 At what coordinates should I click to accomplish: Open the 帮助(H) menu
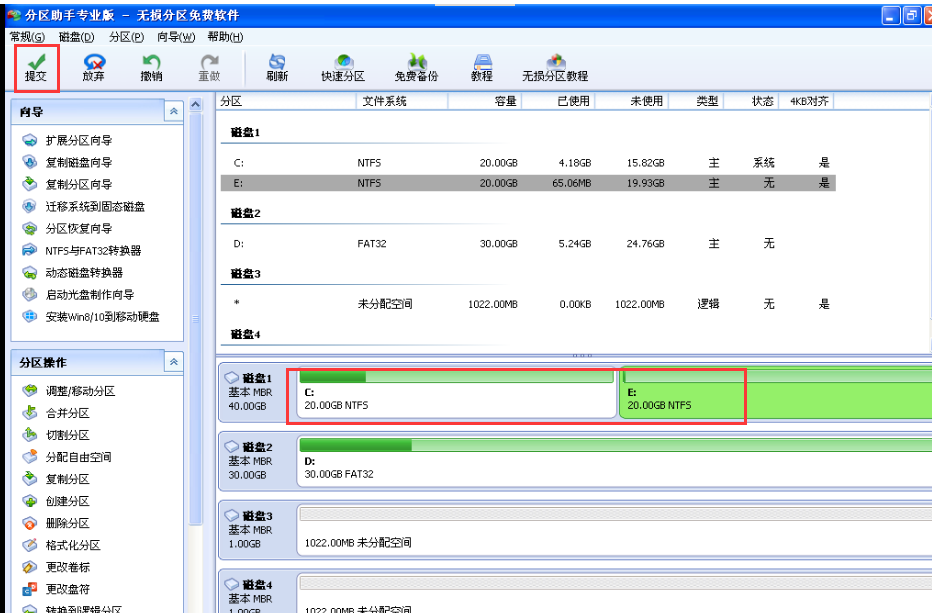coord(225,37)
